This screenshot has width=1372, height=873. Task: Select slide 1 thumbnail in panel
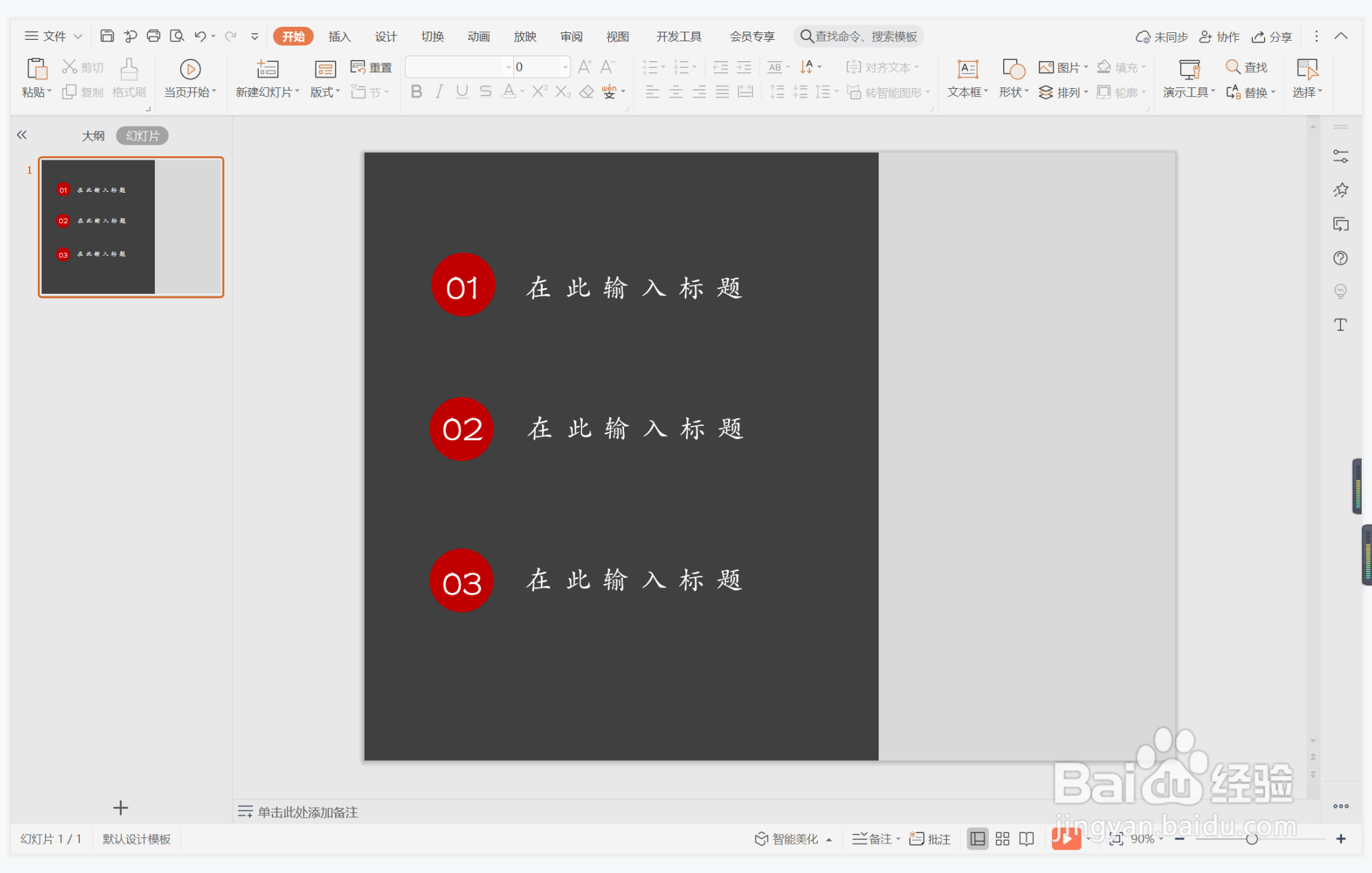[131, 227]
